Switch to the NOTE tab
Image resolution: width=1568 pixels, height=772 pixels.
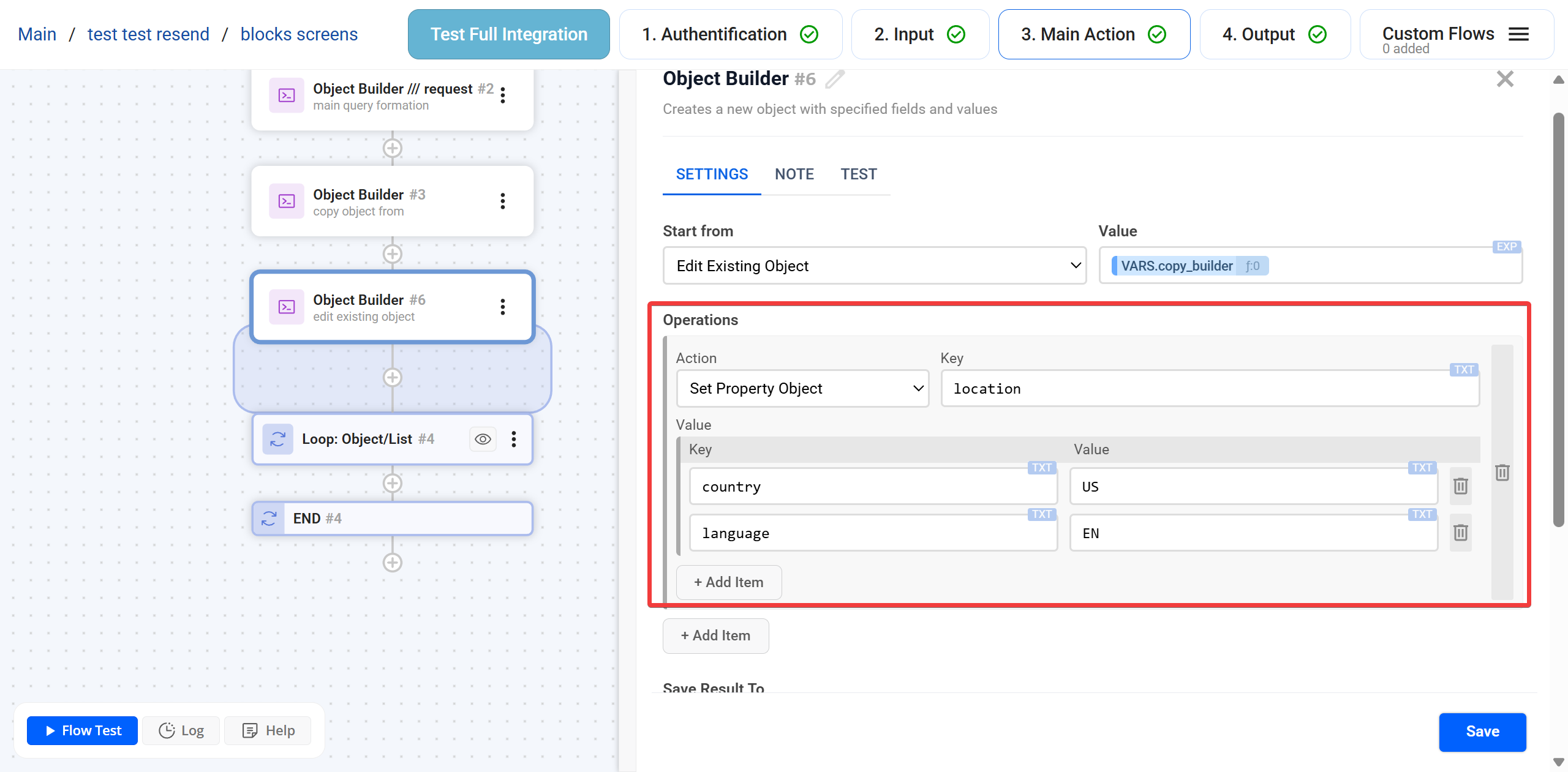[x=794, y=174]
